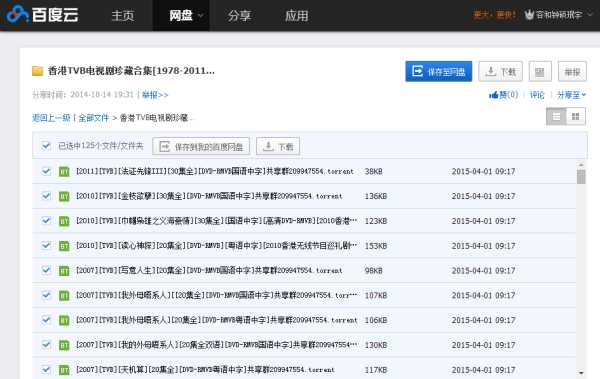The height and width of the screenshot is (379, 600).
Task: Open the [2007] 天机算 torrent file name
Action: click(x=205, y=369)
